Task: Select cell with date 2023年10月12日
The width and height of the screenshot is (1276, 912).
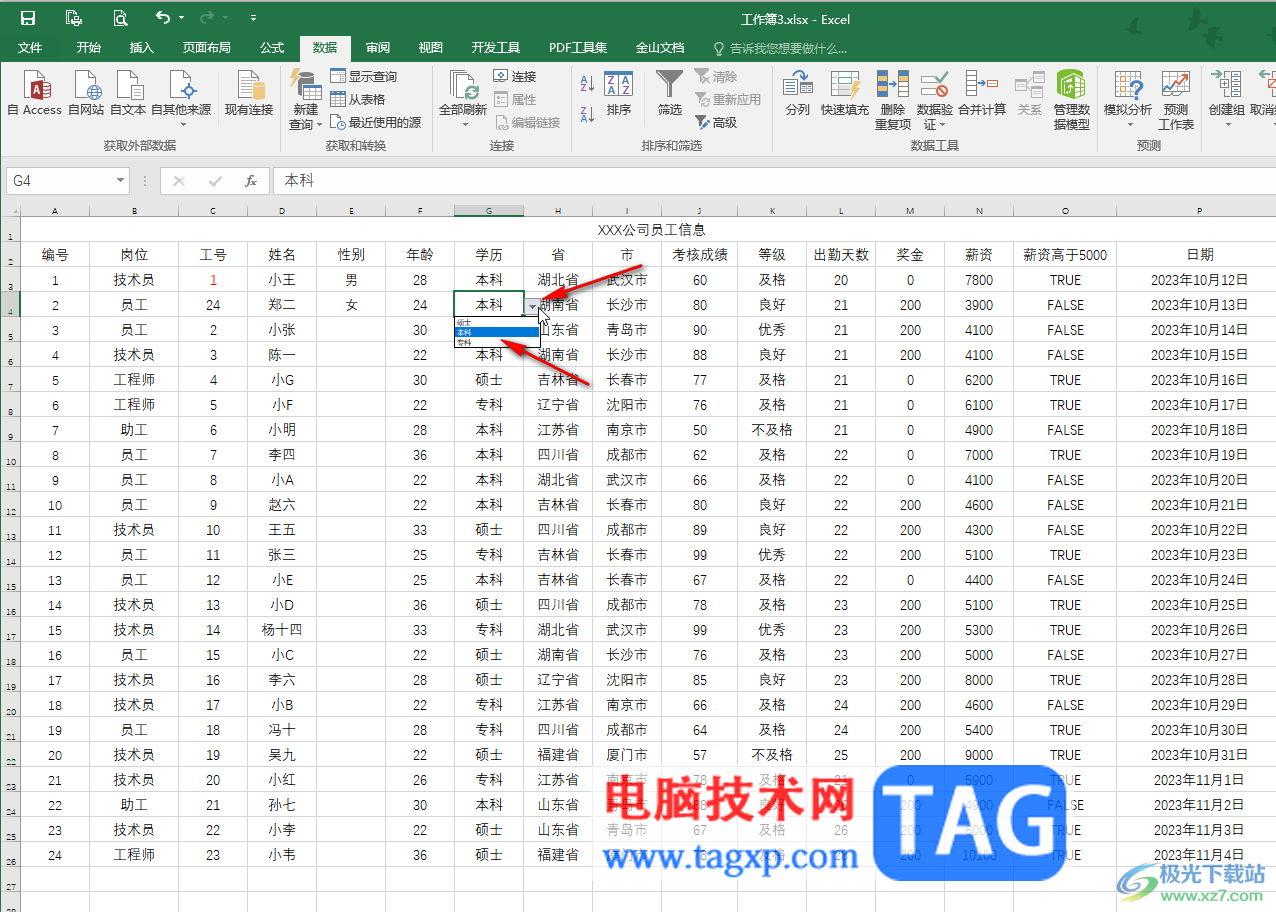Action: coord(1199,280)
